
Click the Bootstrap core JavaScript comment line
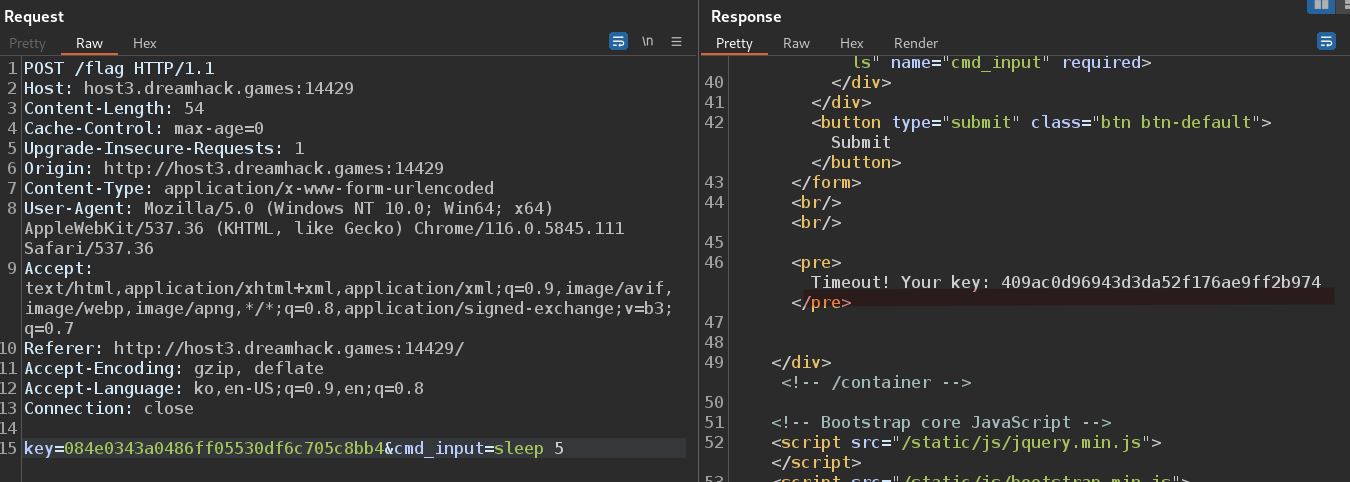point(941,422)
